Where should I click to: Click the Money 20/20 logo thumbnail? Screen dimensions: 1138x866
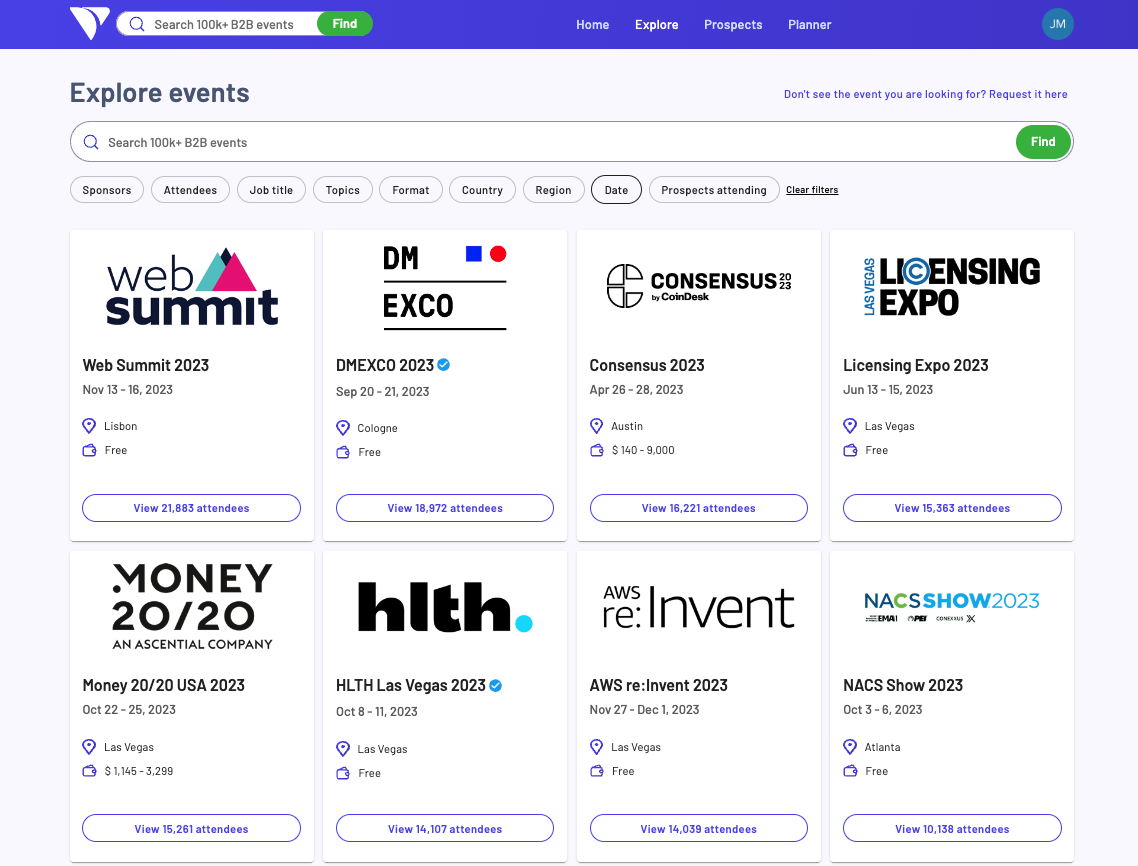pyautogui.click(x=190, y=605)
